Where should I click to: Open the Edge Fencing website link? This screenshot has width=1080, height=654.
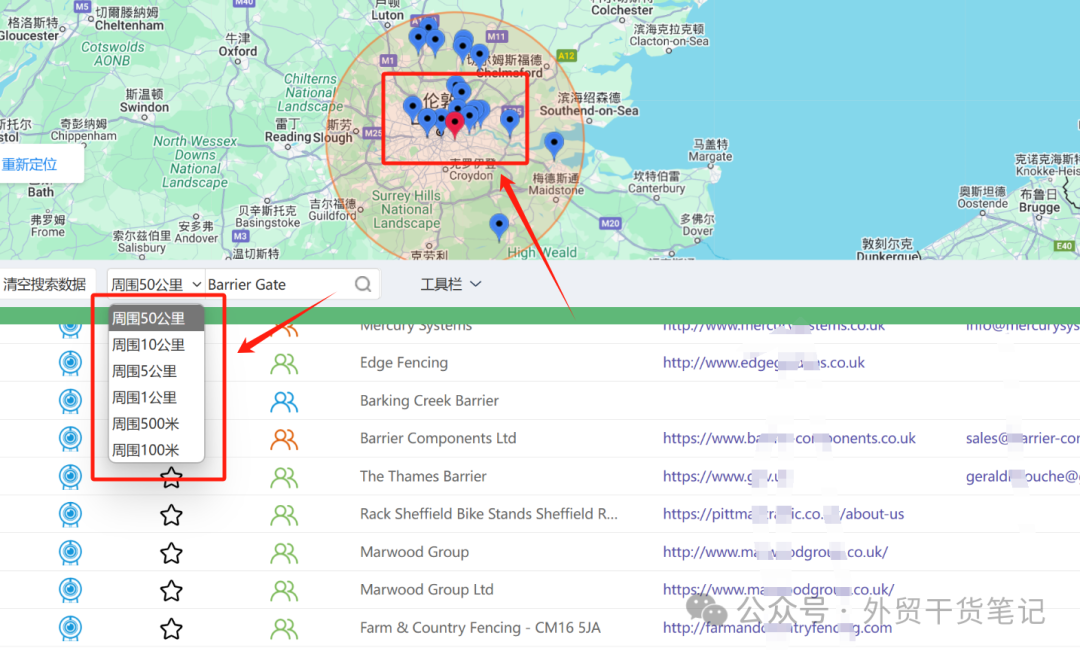(763, 363)
